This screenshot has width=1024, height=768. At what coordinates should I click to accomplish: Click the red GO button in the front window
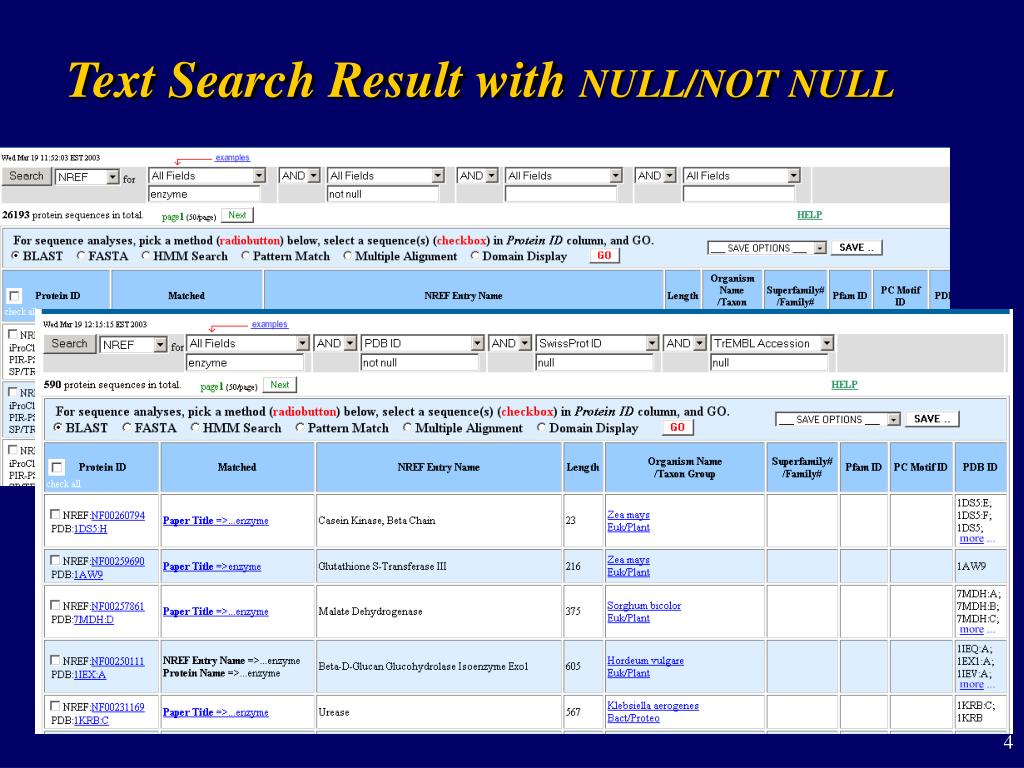(677, 427)
